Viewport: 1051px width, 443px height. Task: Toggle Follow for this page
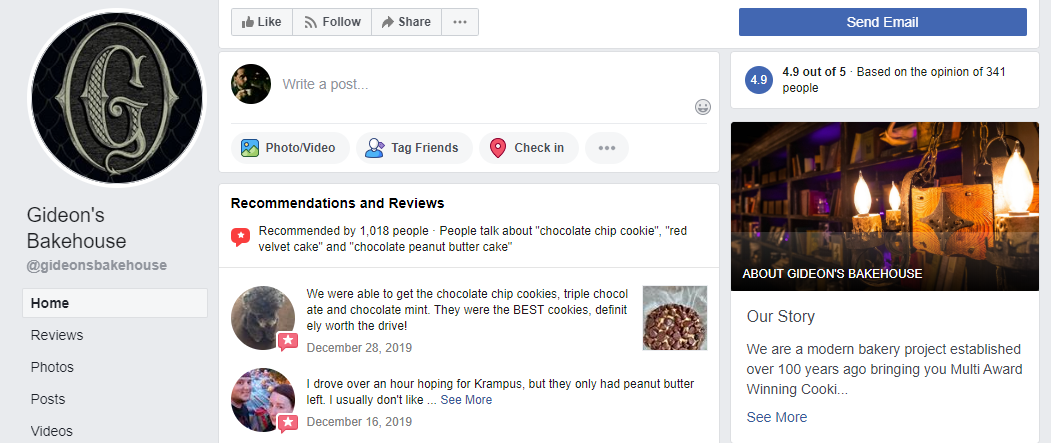tap(332, 22)
